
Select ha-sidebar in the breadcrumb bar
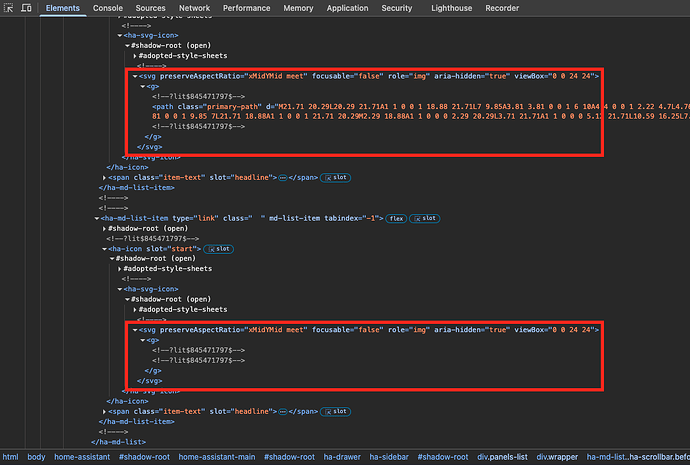(389, 457)
